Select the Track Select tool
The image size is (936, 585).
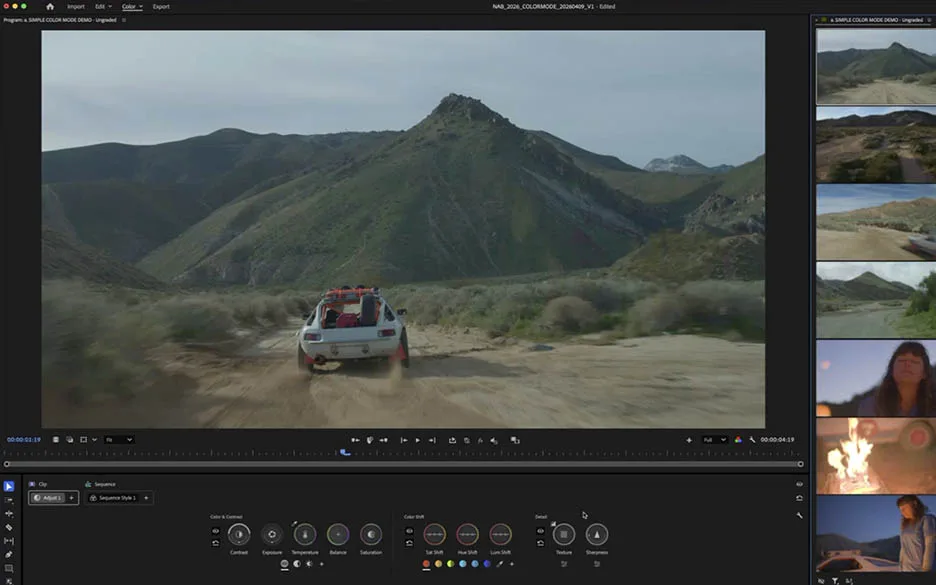(x=8, y=500)
